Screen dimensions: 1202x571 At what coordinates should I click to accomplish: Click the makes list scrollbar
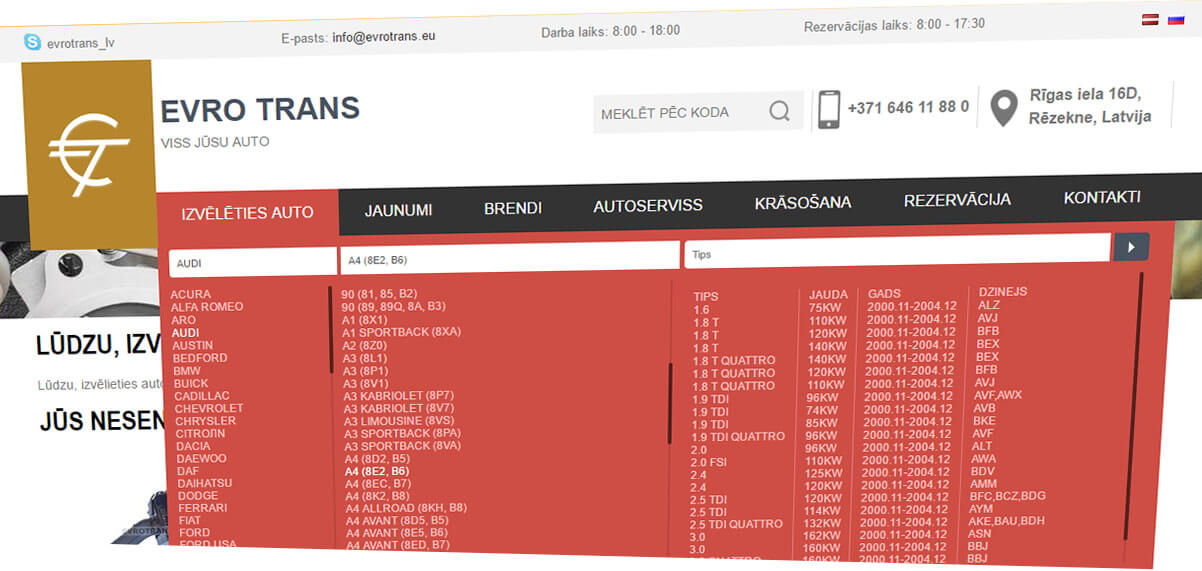click(330, 330)
